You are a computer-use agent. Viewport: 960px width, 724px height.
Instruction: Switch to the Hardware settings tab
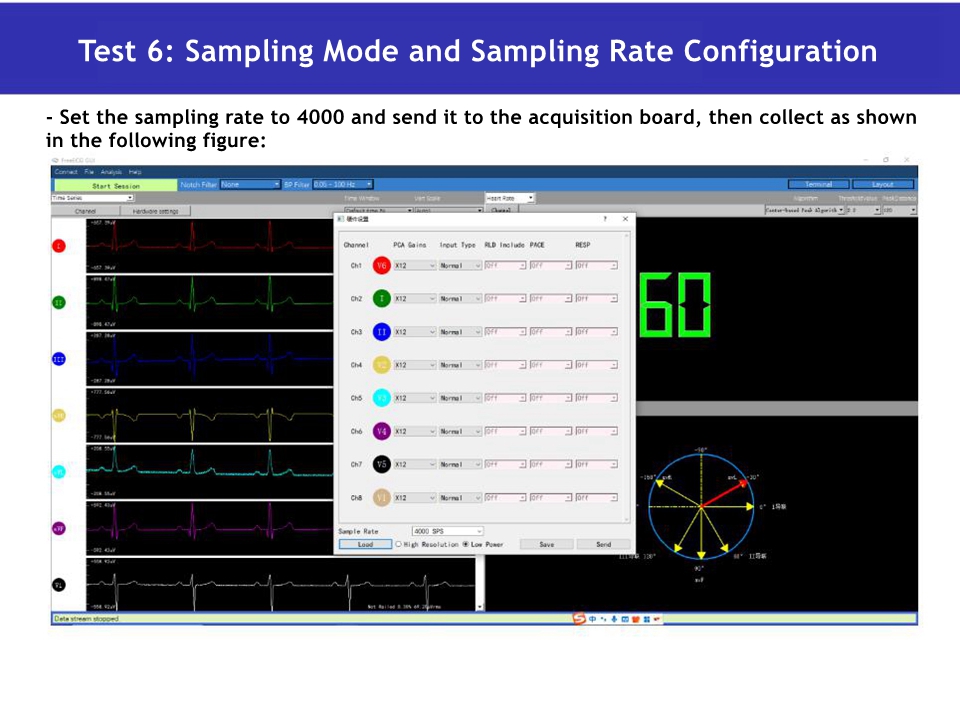pos(155,211)
